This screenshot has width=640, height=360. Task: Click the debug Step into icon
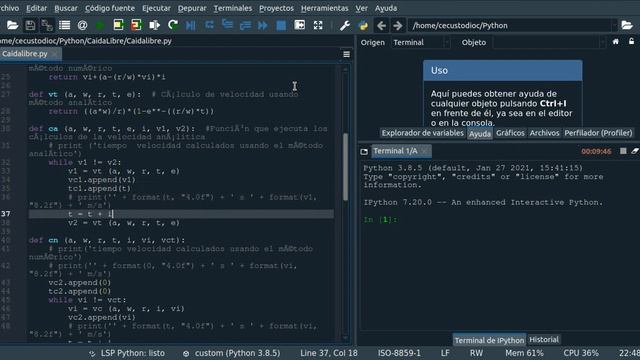227,25
